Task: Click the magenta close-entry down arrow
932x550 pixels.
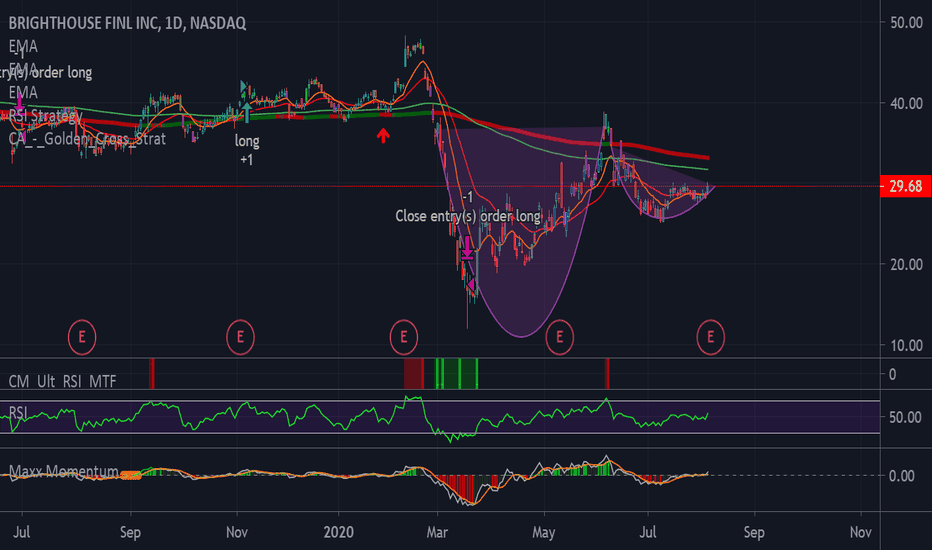Action: point(467,248)
